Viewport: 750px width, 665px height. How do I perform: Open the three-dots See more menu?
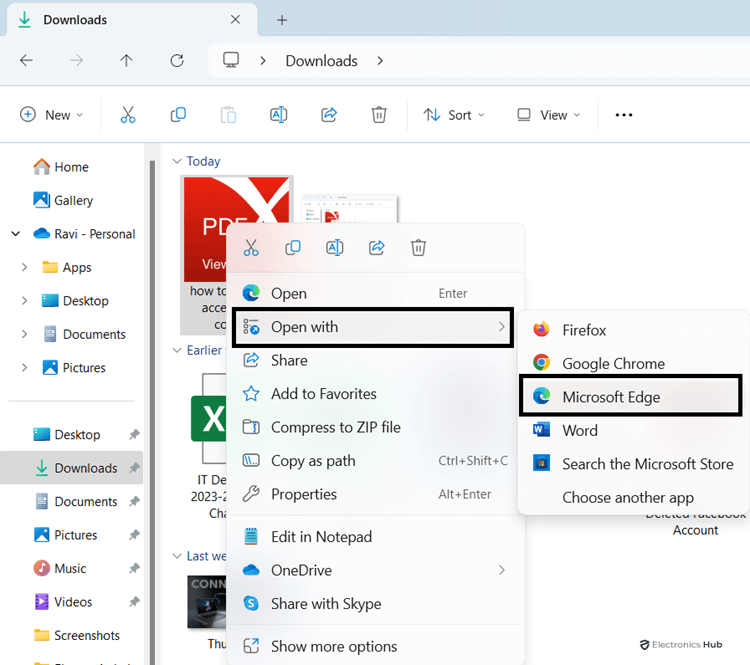(624, 115)
